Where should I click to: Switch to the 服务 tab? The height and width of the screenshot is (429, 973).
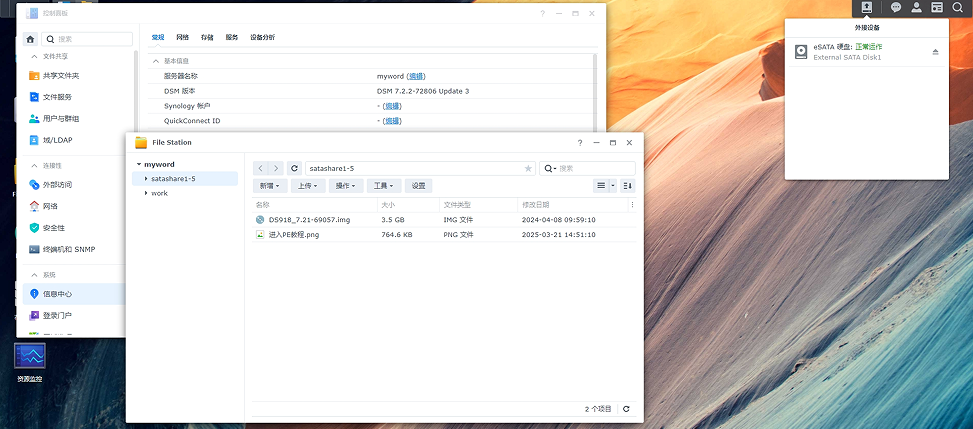click(231, 37)
